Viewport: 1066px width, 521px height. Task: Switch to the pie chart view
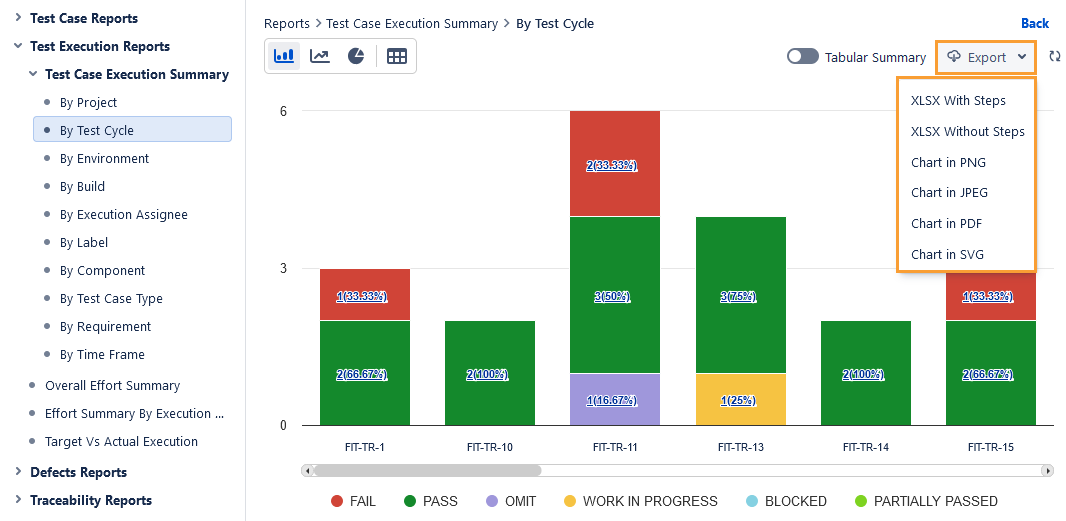pos(356,57)
